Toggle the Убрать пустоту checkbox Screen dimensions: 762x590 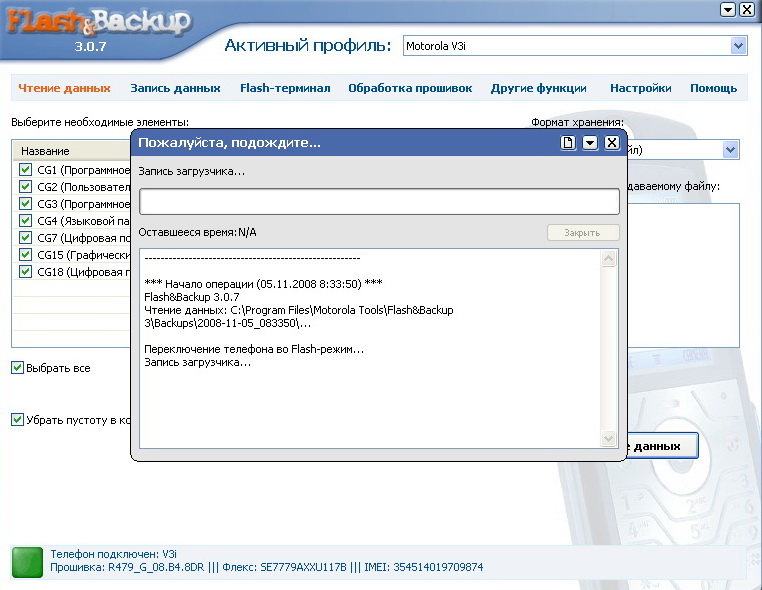[x=17, y=419]
